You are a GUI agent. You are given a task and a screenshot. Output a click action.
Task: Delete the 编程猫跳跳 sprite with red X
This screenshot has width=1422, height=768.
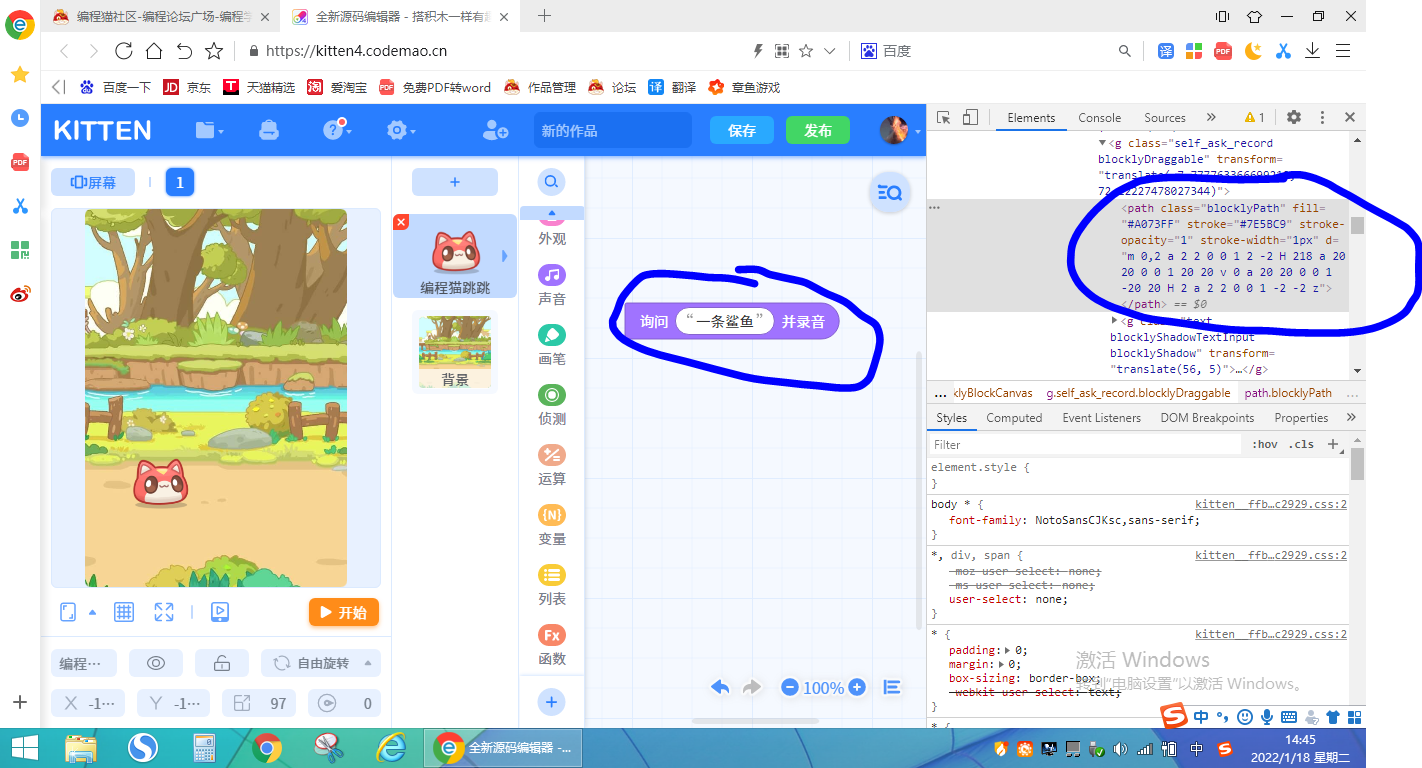pos(401,222)
